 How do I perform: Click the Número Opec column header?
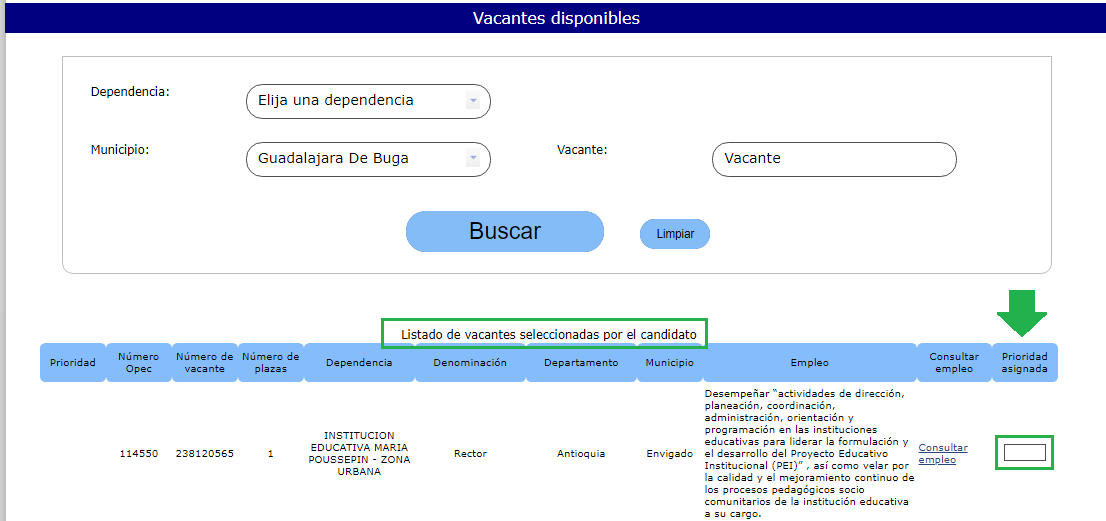pyautogui.click(x=138, y=362)
